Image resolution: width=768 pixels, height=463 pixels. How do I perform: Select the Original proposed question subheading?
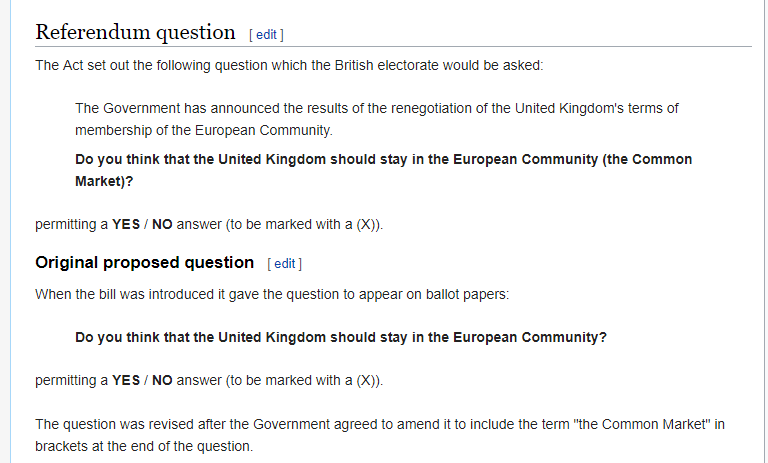click(144, 263)
